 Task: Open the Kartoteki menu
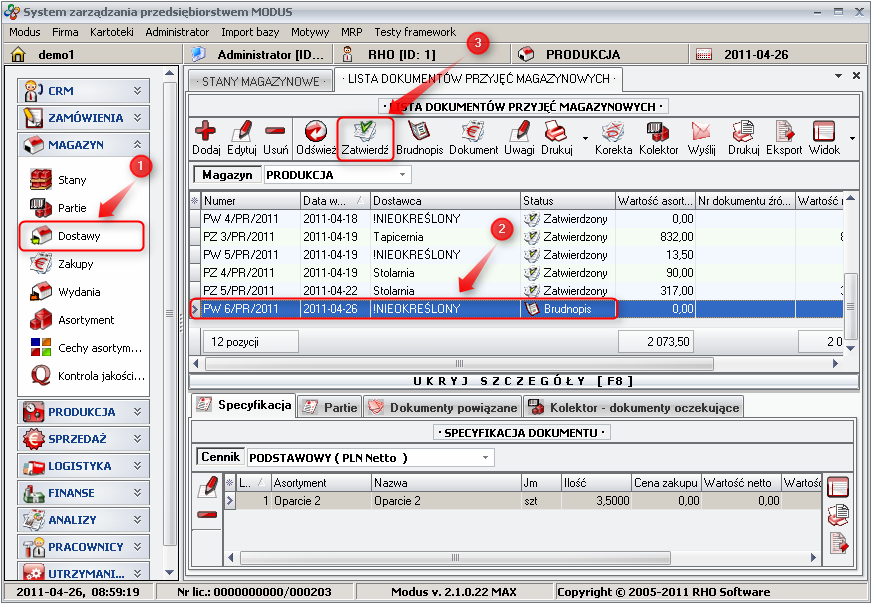111,32
